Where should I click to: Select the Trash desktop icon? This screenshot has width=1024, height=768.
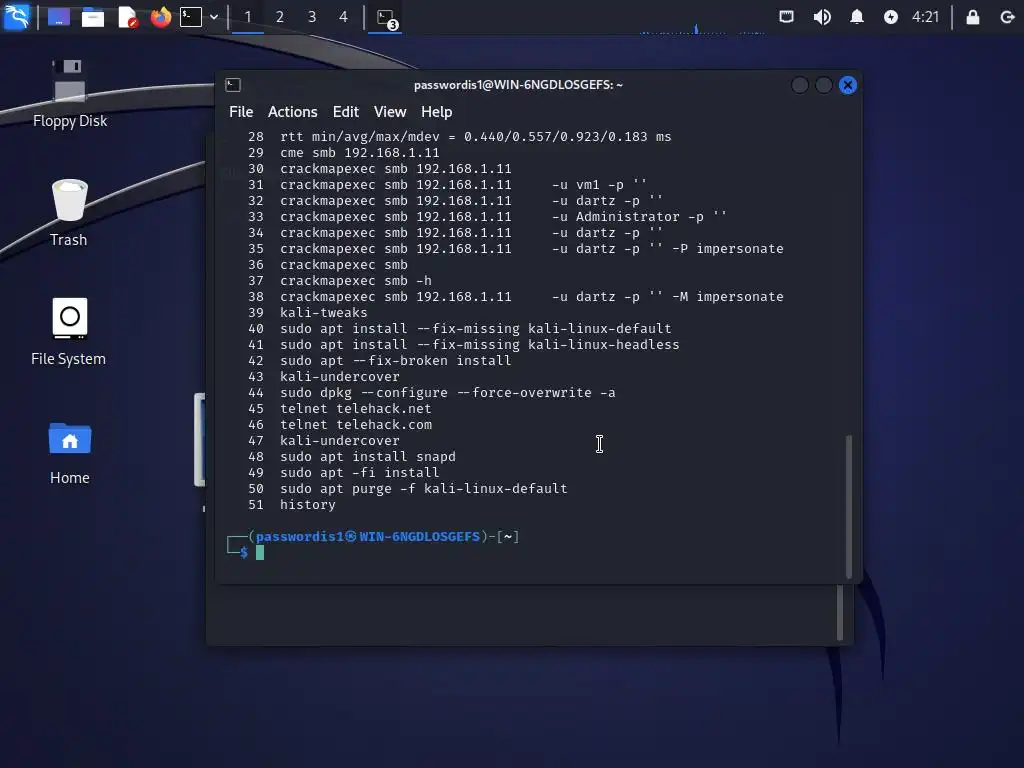pyautogui.click(x=69, y=213)
